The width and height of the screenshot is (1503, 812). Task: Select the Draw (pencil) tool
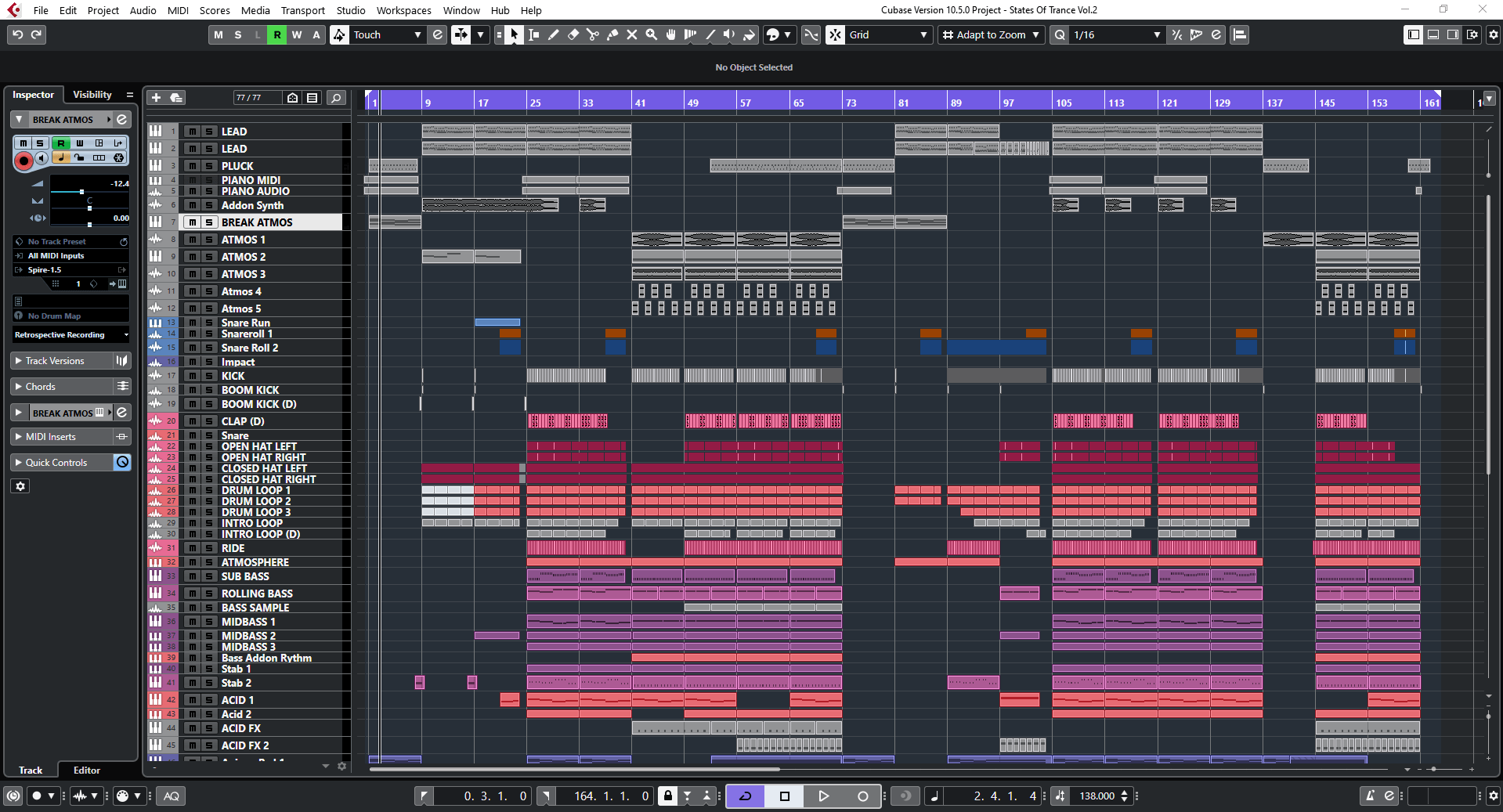click(554, 34)
